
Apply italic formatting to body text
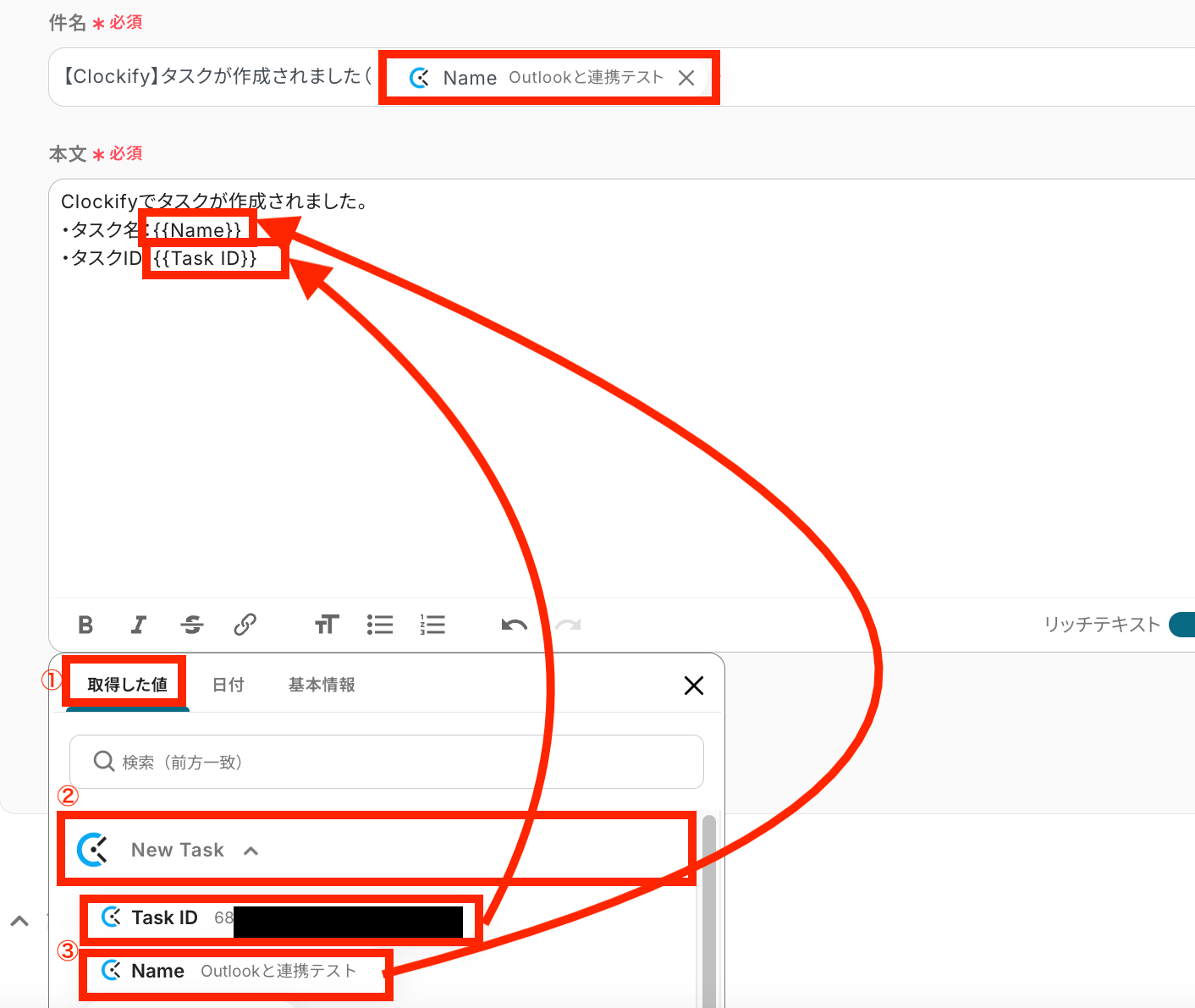[x=139, y=625]
